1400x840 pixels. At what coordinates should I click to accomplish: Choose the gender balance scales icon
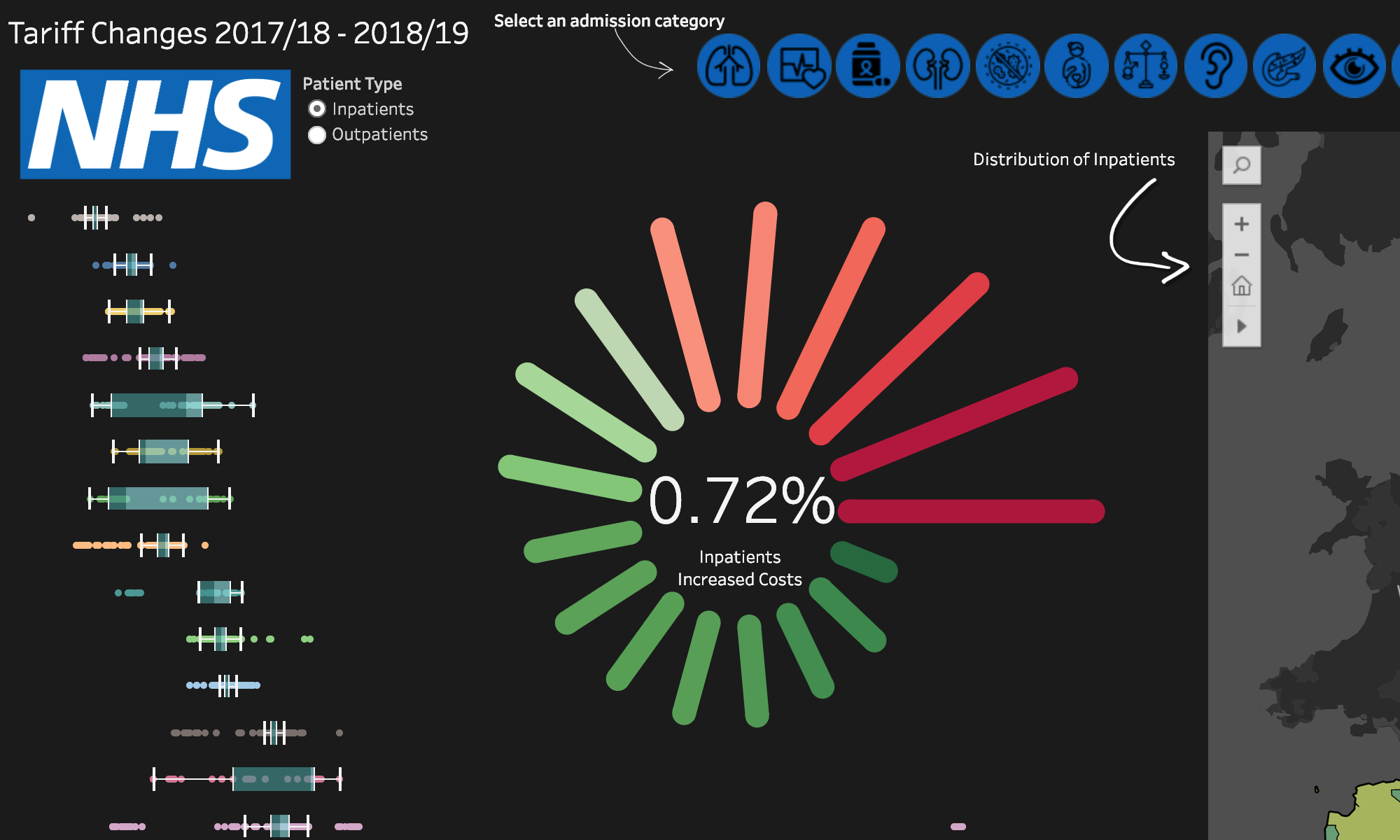point(1146,66)
